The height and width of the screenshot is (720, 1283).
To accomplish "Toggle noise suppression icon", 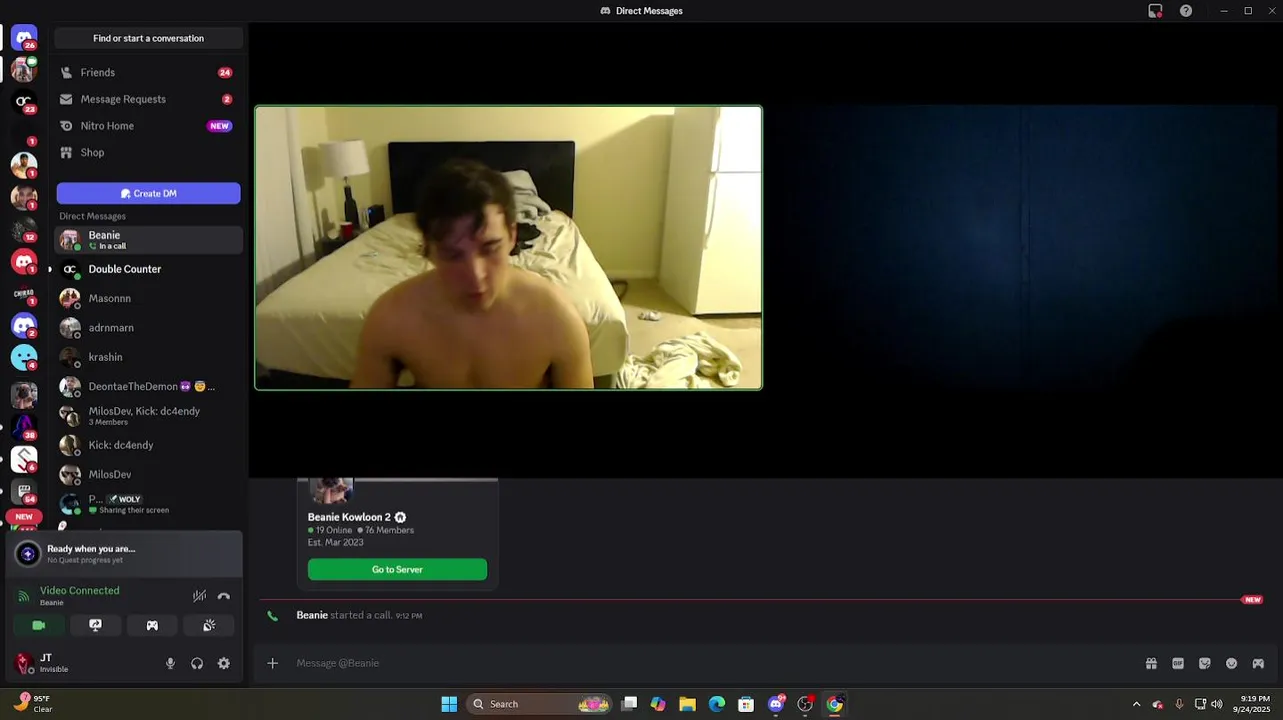I will 199,596.
